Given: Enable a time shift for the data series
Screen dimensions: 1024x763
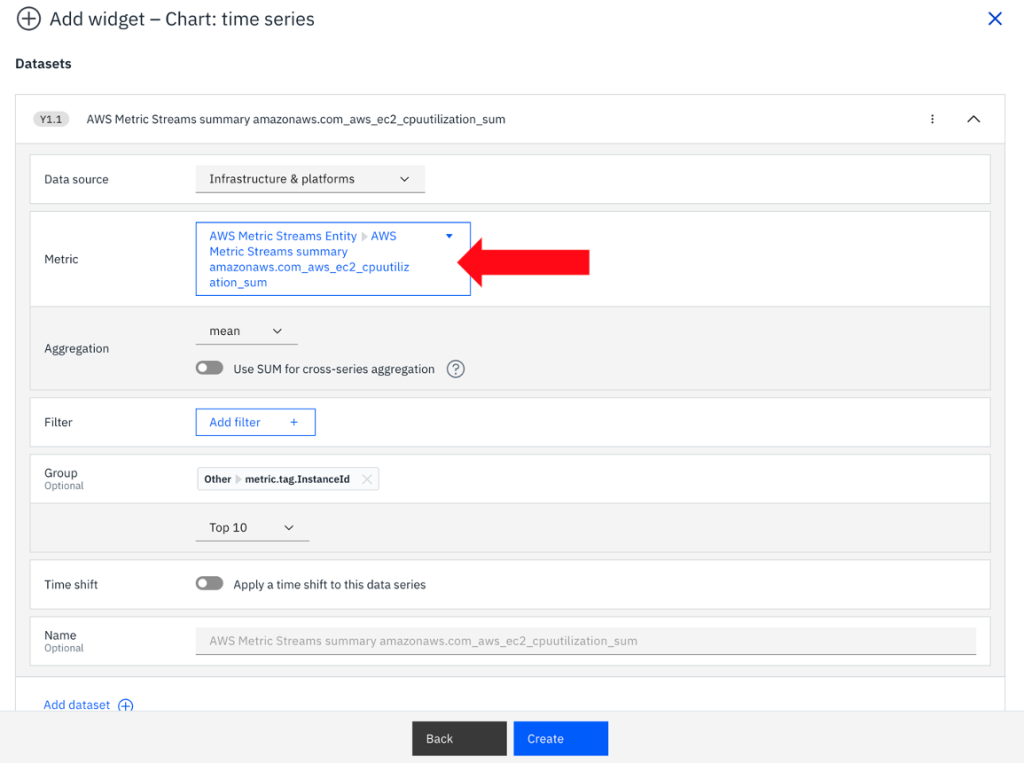Looking at the screenshot, I should pyautogui.click(x=209, y=584).
